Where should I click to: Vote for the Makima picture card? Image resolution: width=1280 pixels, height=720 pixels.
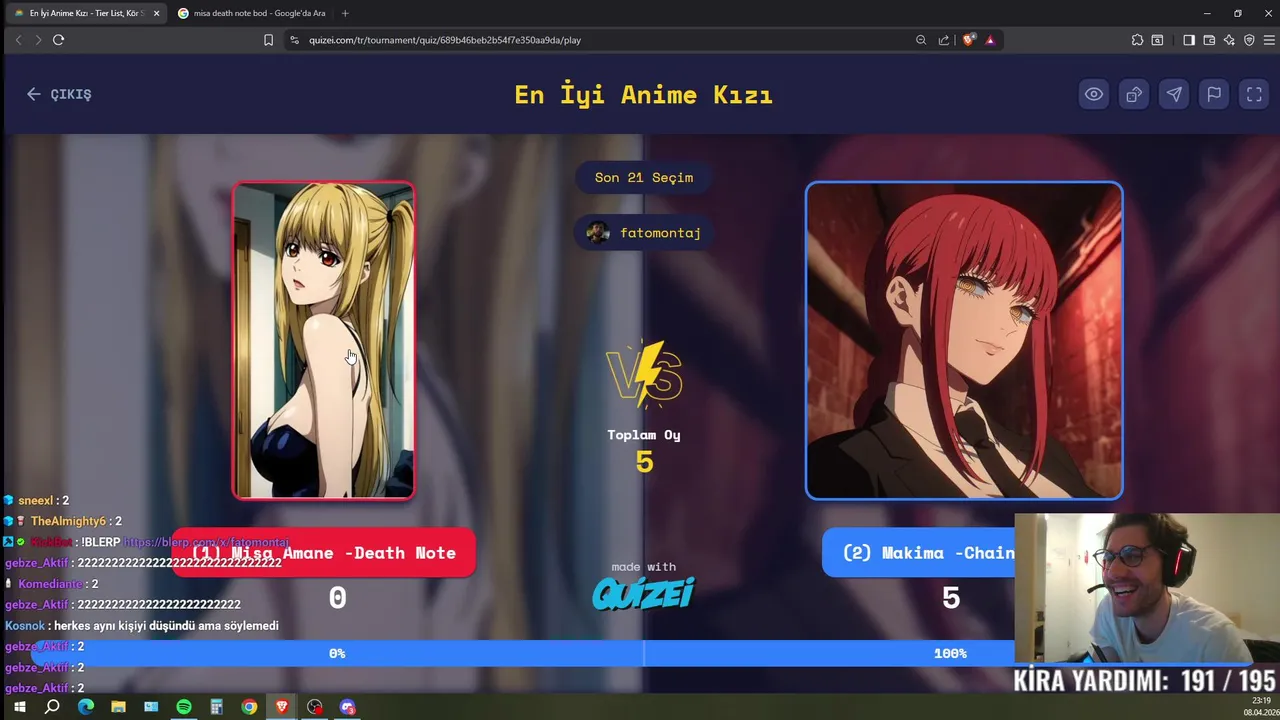tap(964, 340)
